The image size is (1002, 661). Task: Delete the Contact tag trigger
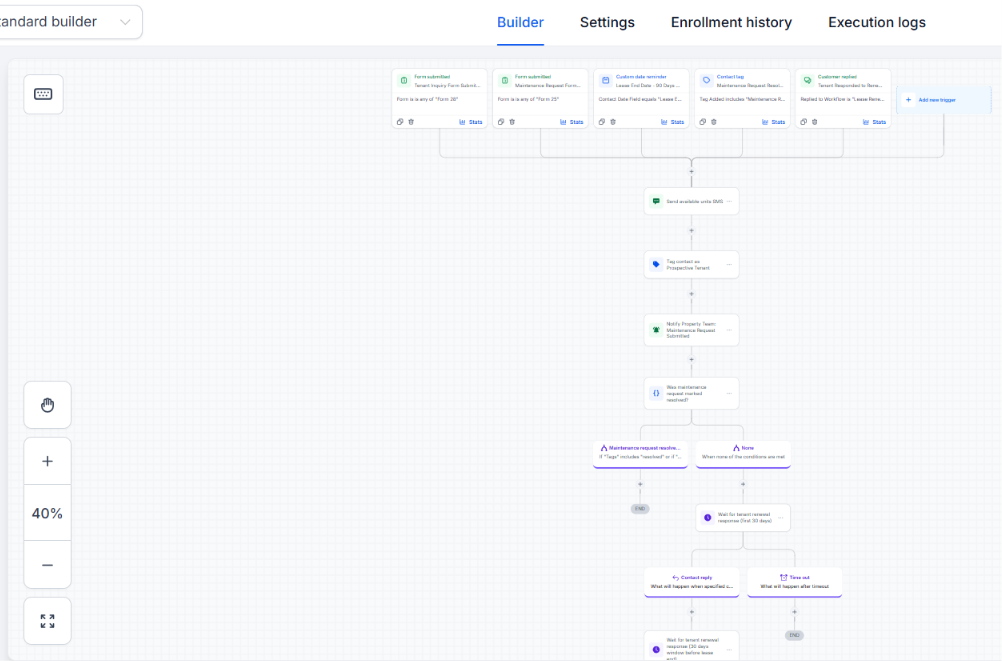[714, 121]
